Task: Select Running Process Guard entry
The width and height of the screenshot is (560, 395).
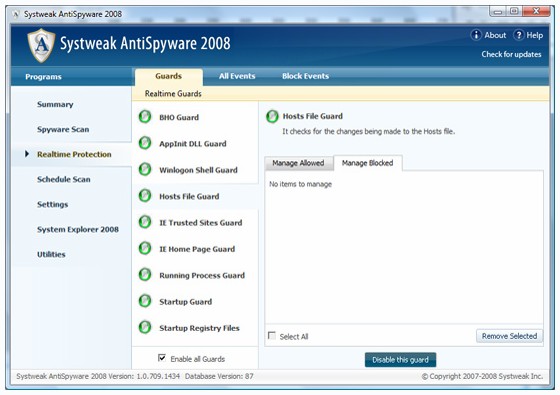Action: [202, 275]
